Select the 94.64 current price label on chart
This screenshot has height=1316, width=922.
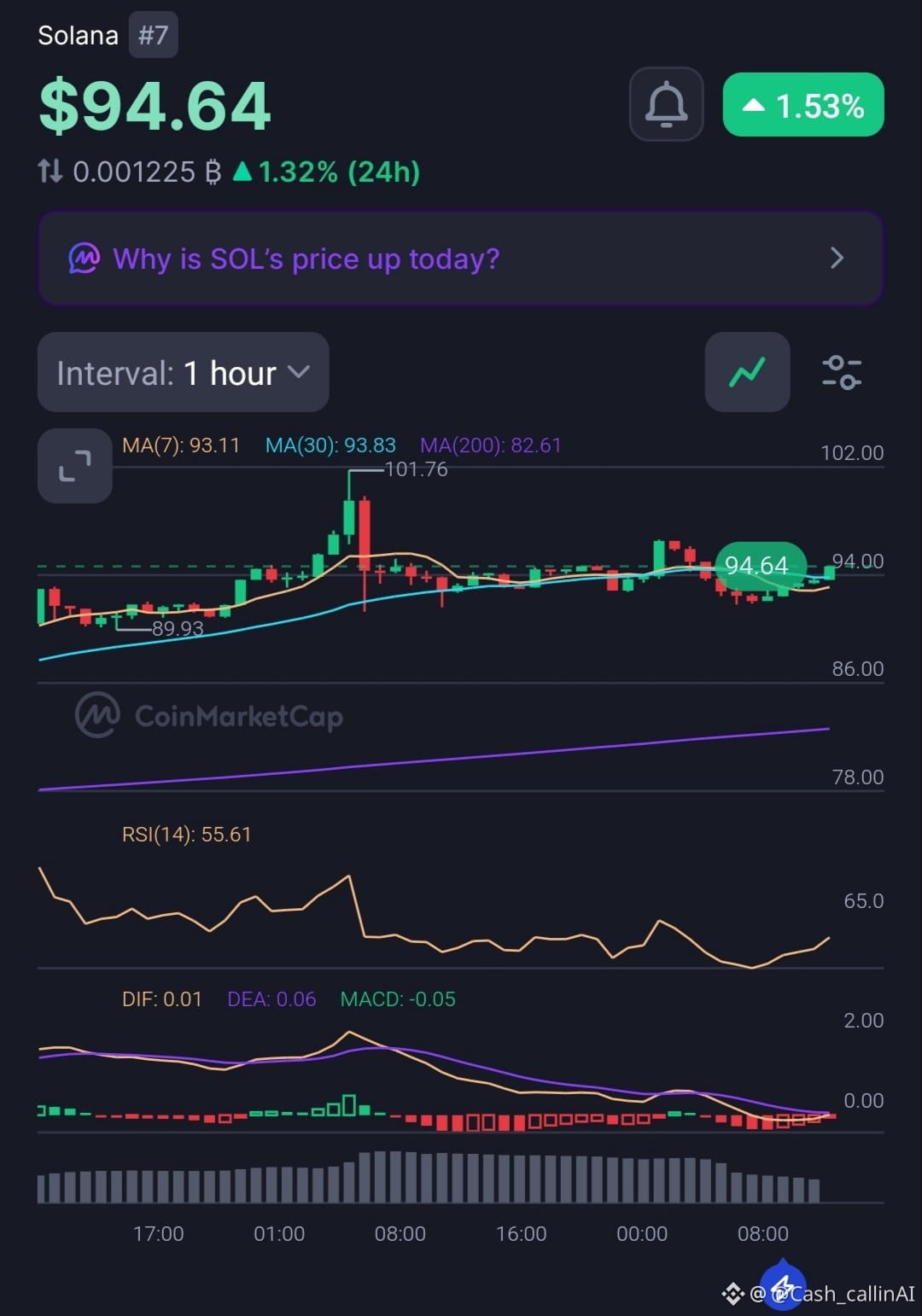(x=759, y=565)
